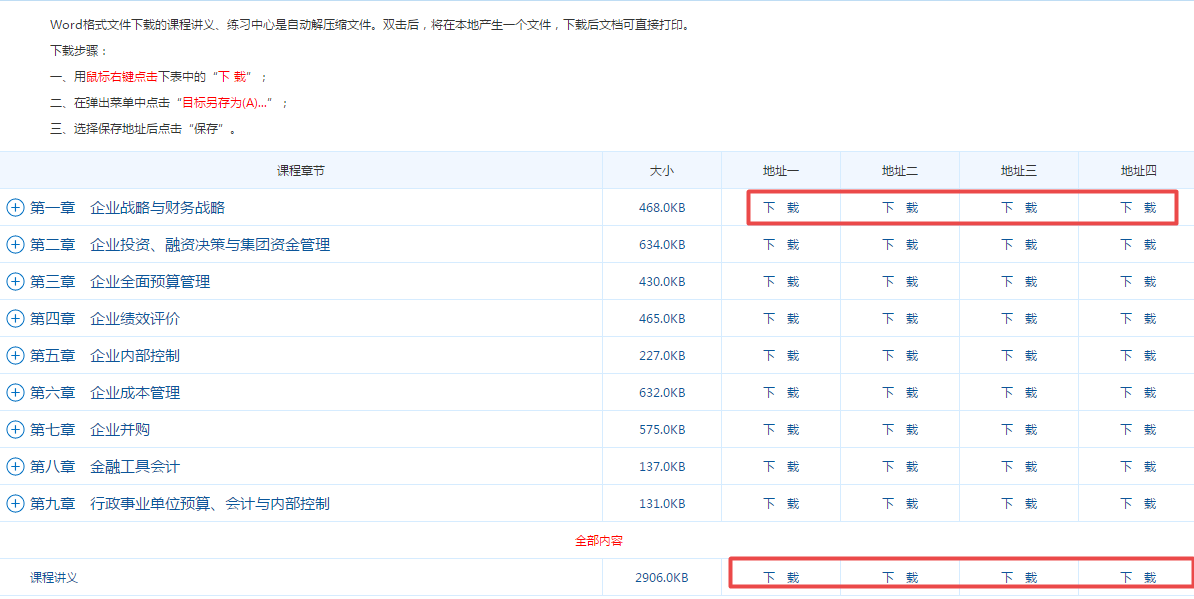Download full 课程讲义 from 地址四
Screen dimensions: 1194x599
coord(1138,578)
